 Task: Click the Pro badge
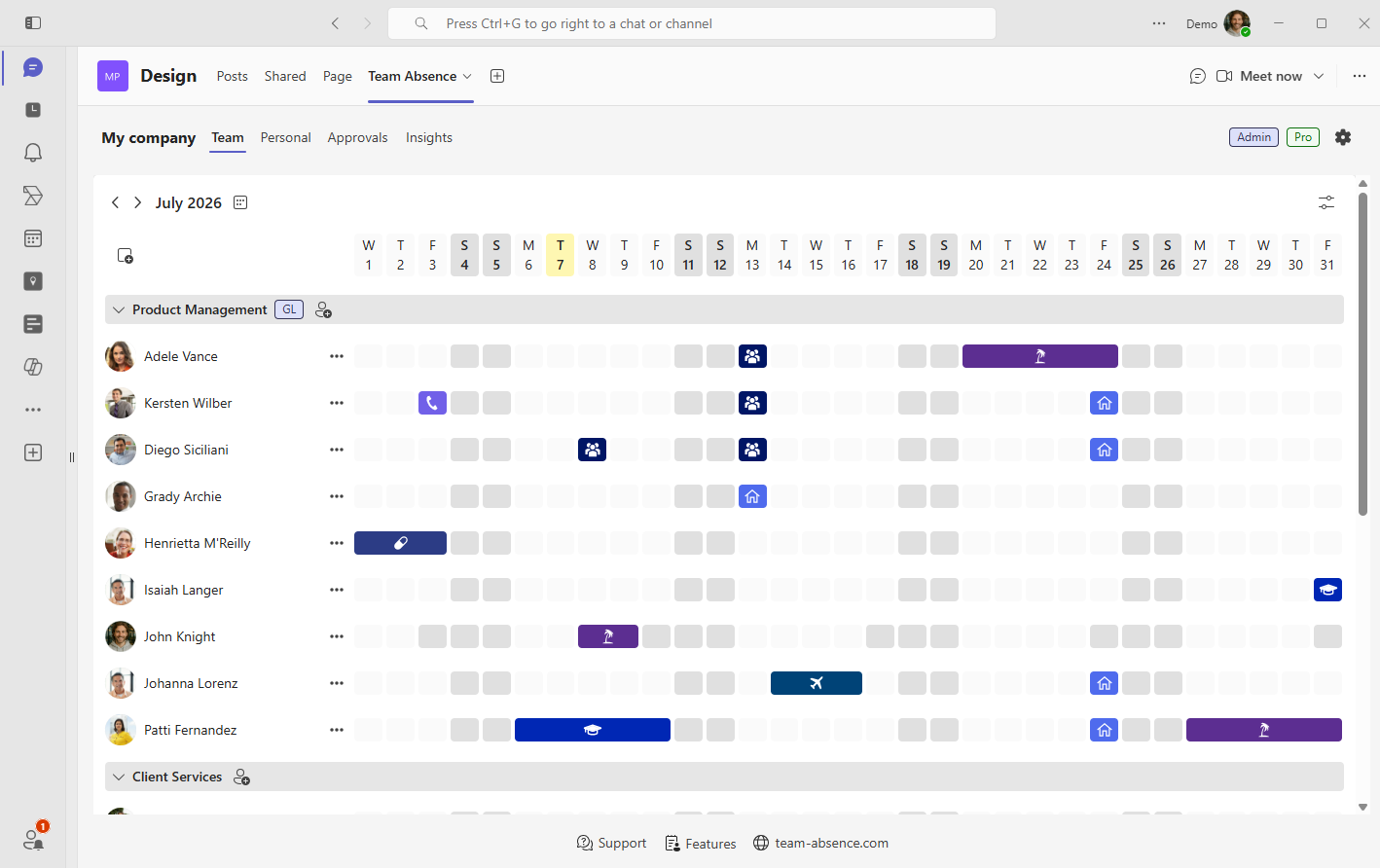1303,137
